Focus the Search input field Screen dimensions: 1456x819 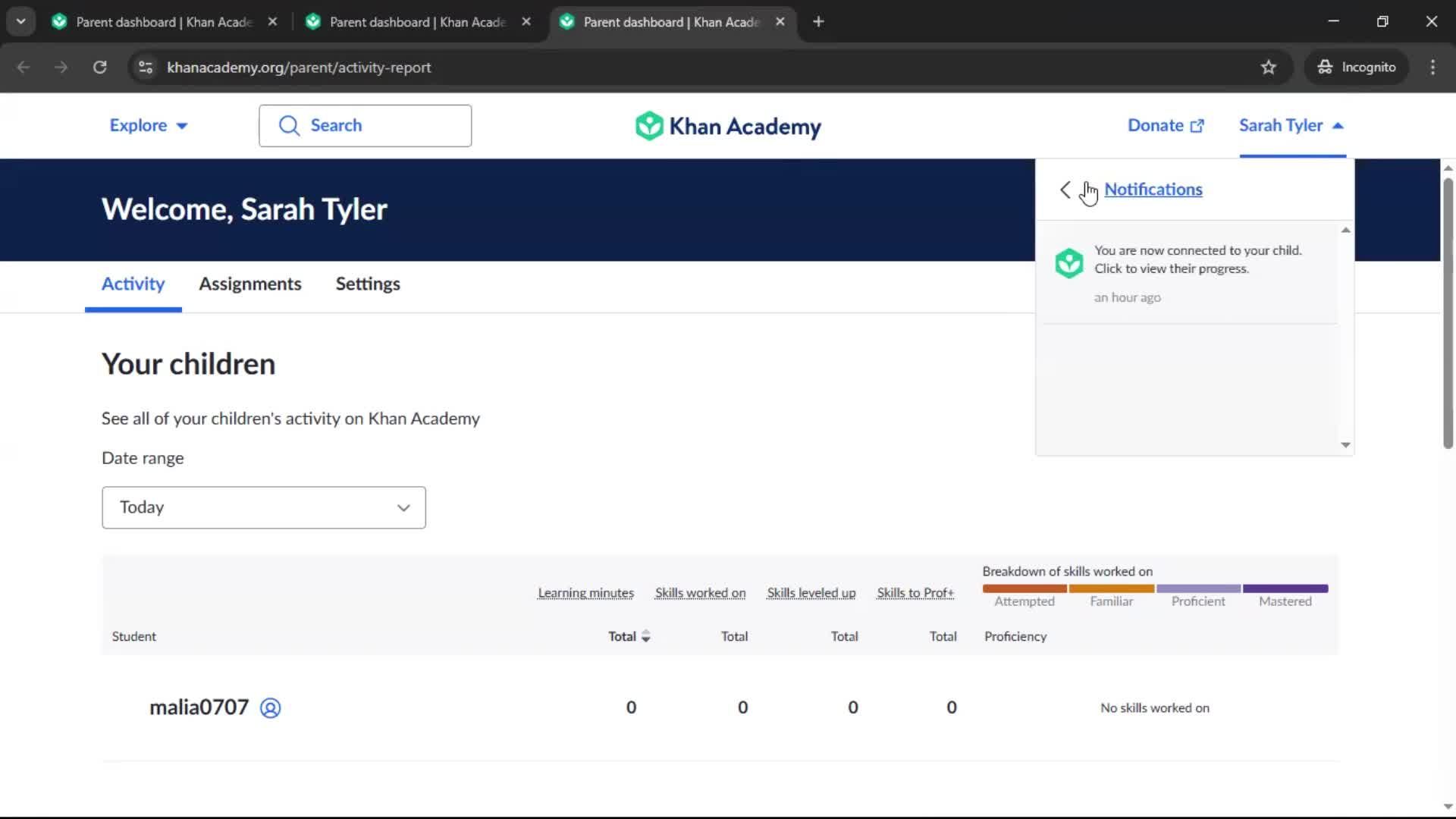click(x=365, y=126)
